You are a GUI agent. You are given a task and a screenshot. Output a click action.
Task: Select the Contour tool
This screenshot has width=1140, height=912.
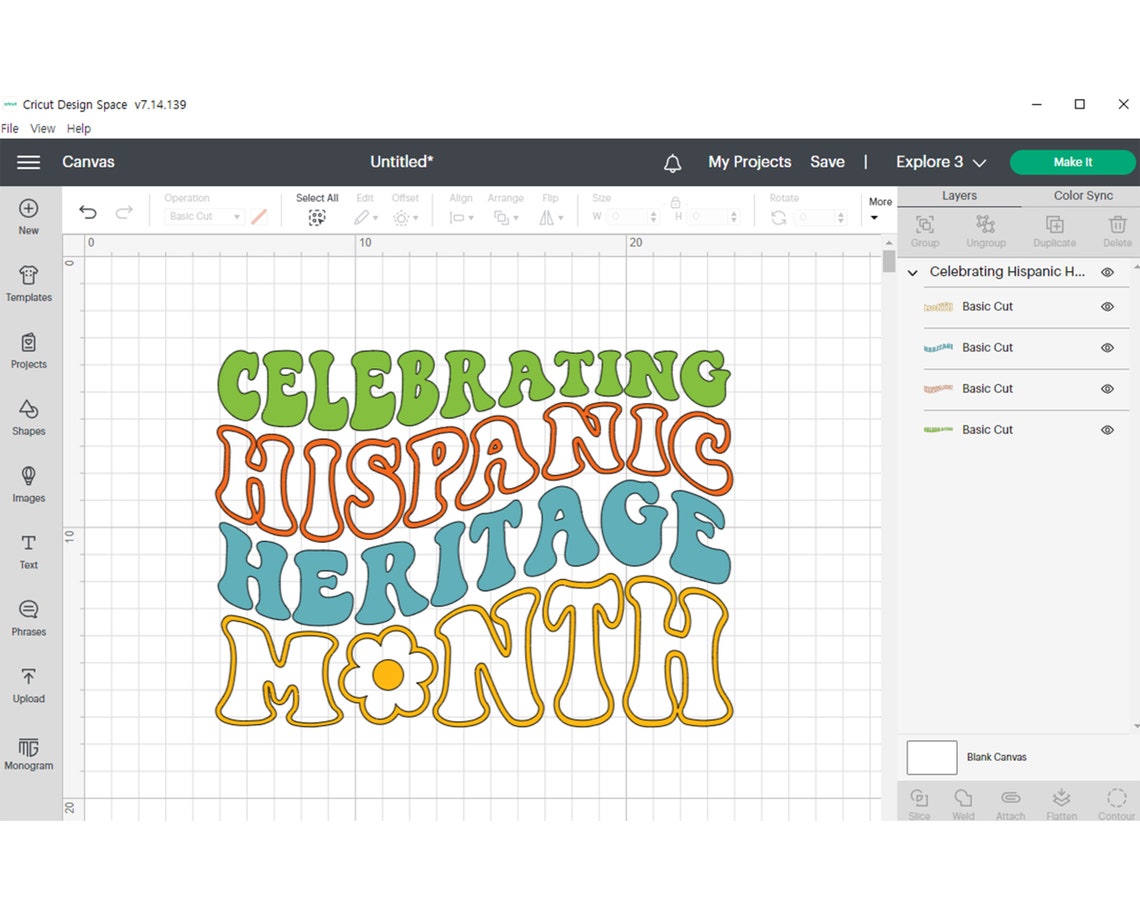tap(1116, 800)
